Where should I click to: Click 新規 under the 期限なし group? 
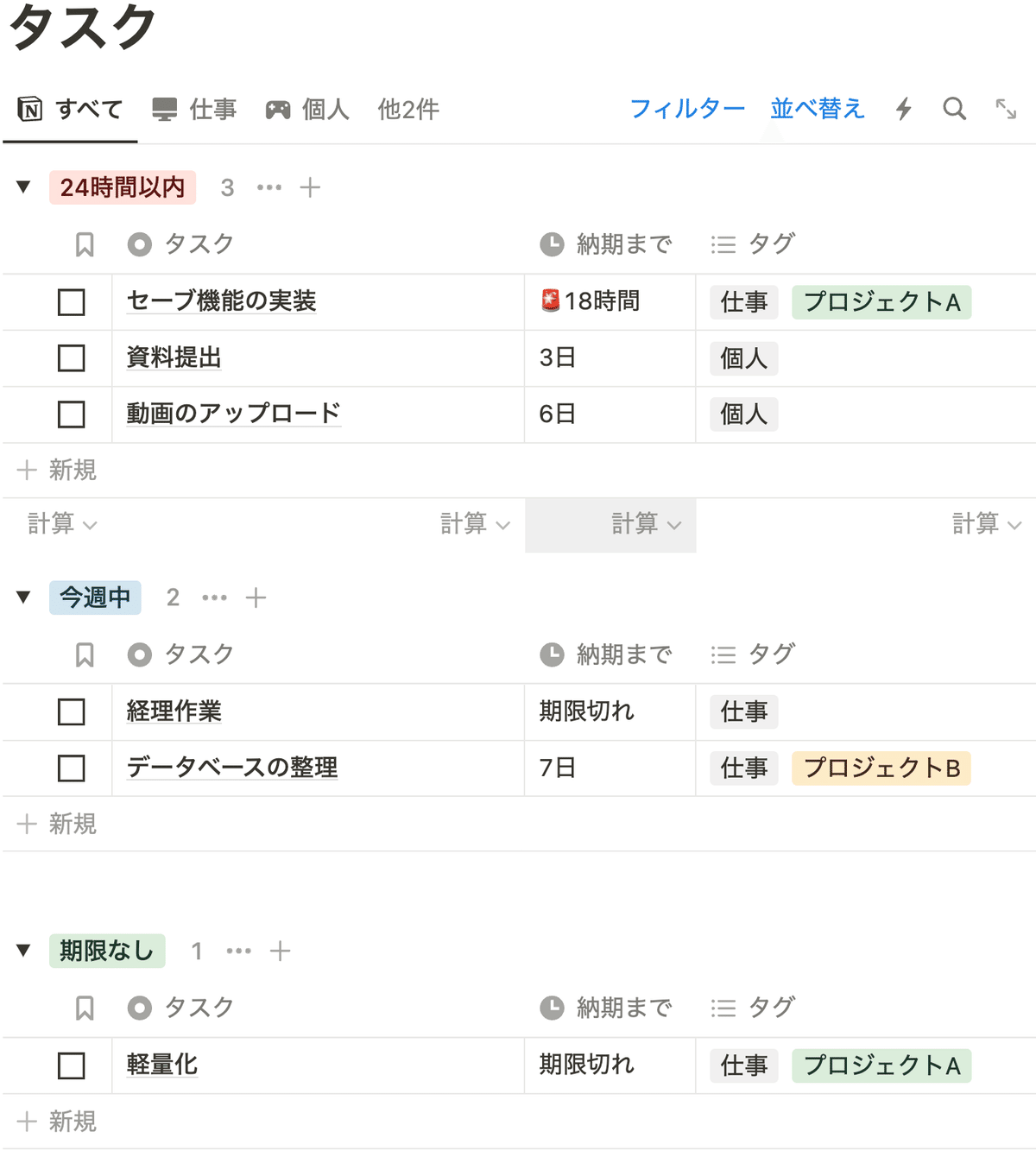67,1122
